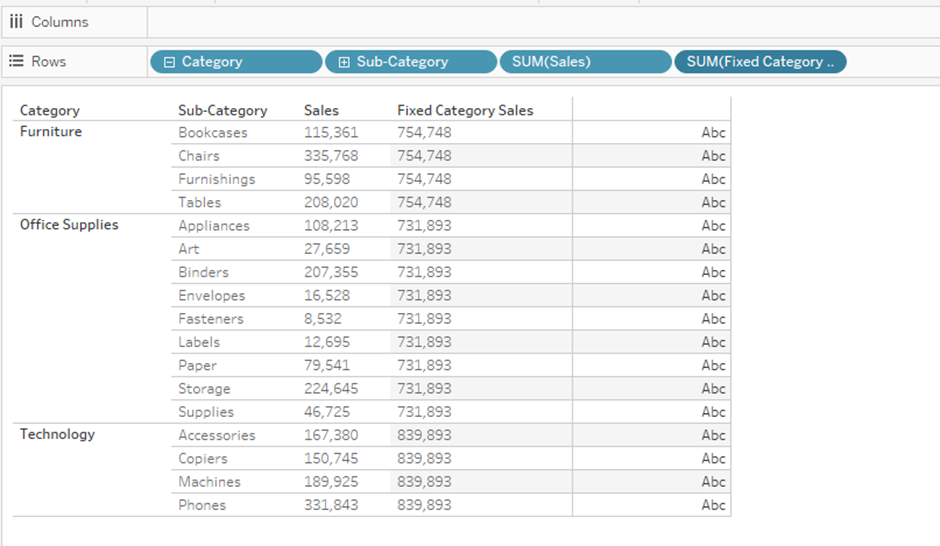This screenshot has height=546, width=940.
Task: Select the Furniture category label
Action: tap(51, 132)
